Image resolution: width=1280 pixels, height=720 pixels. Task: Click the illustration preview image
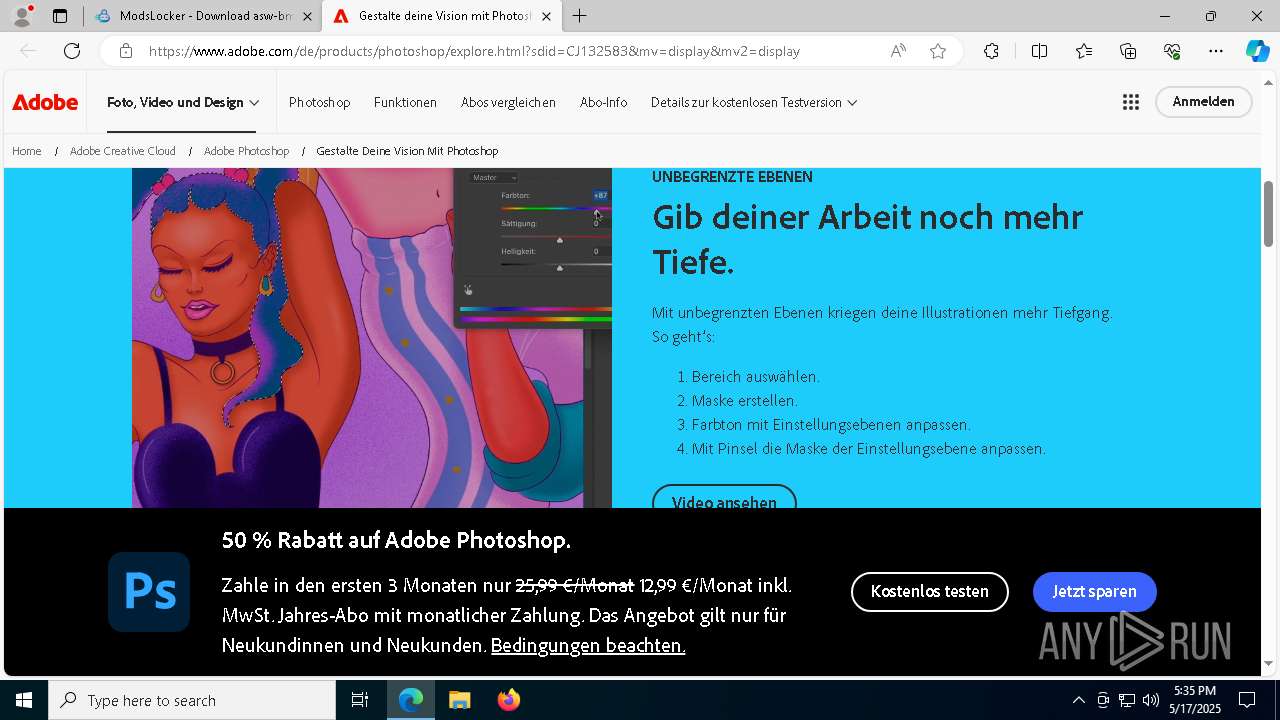371,338
